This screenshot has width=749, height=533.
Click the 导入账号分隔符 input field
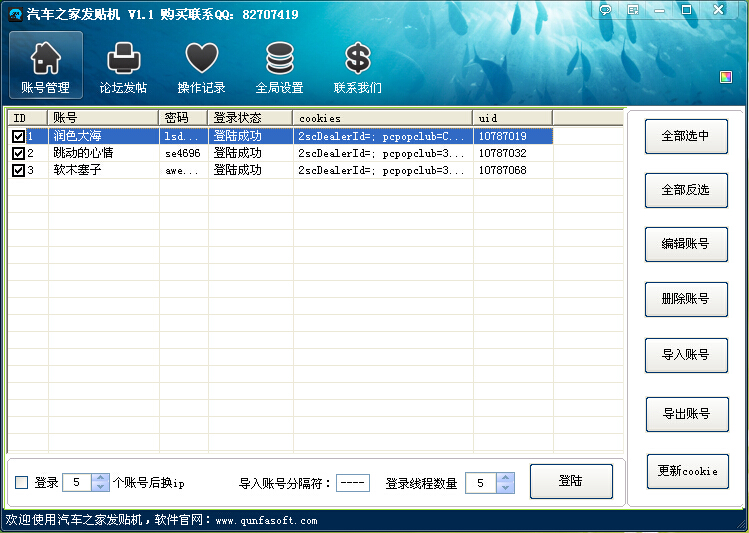[x=352, y=483]
